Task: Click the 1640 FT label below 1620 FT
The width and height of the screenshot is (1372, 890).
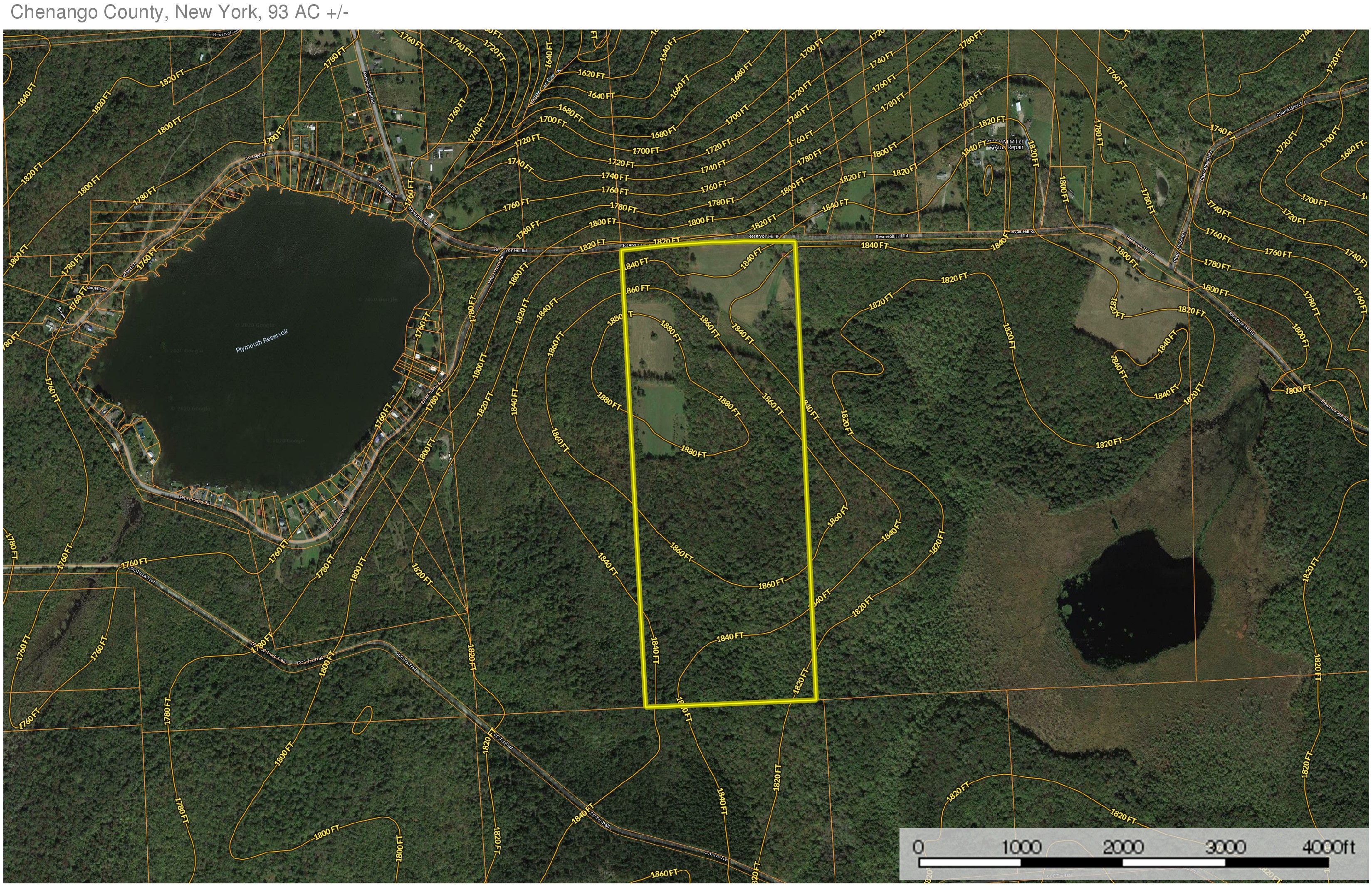Action: [x=601, y=95]
